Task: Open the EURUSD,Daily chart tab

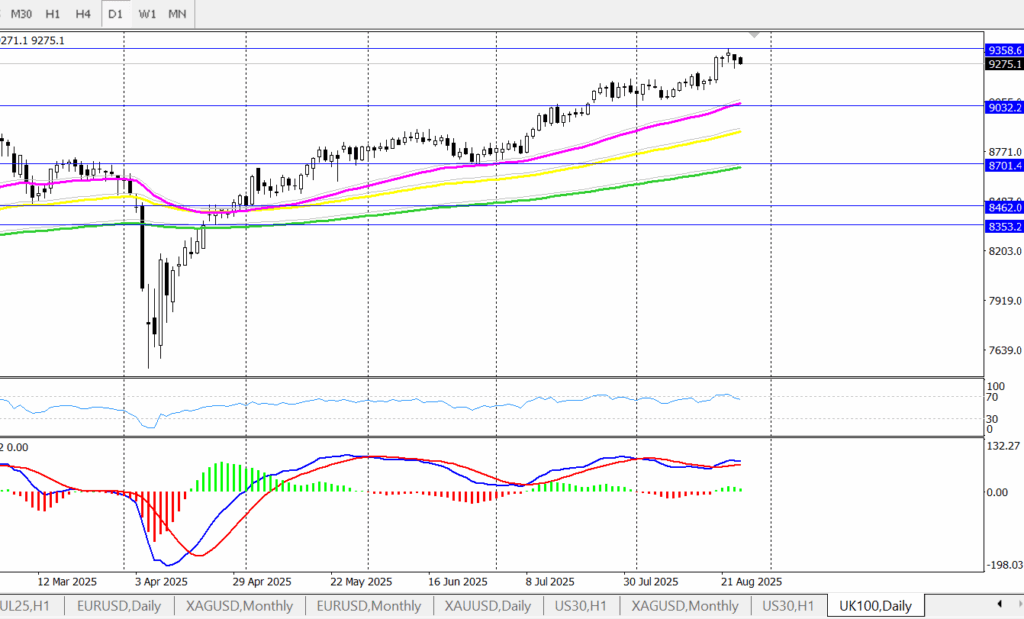Action: pyautogui.click(x=118, y=606)
